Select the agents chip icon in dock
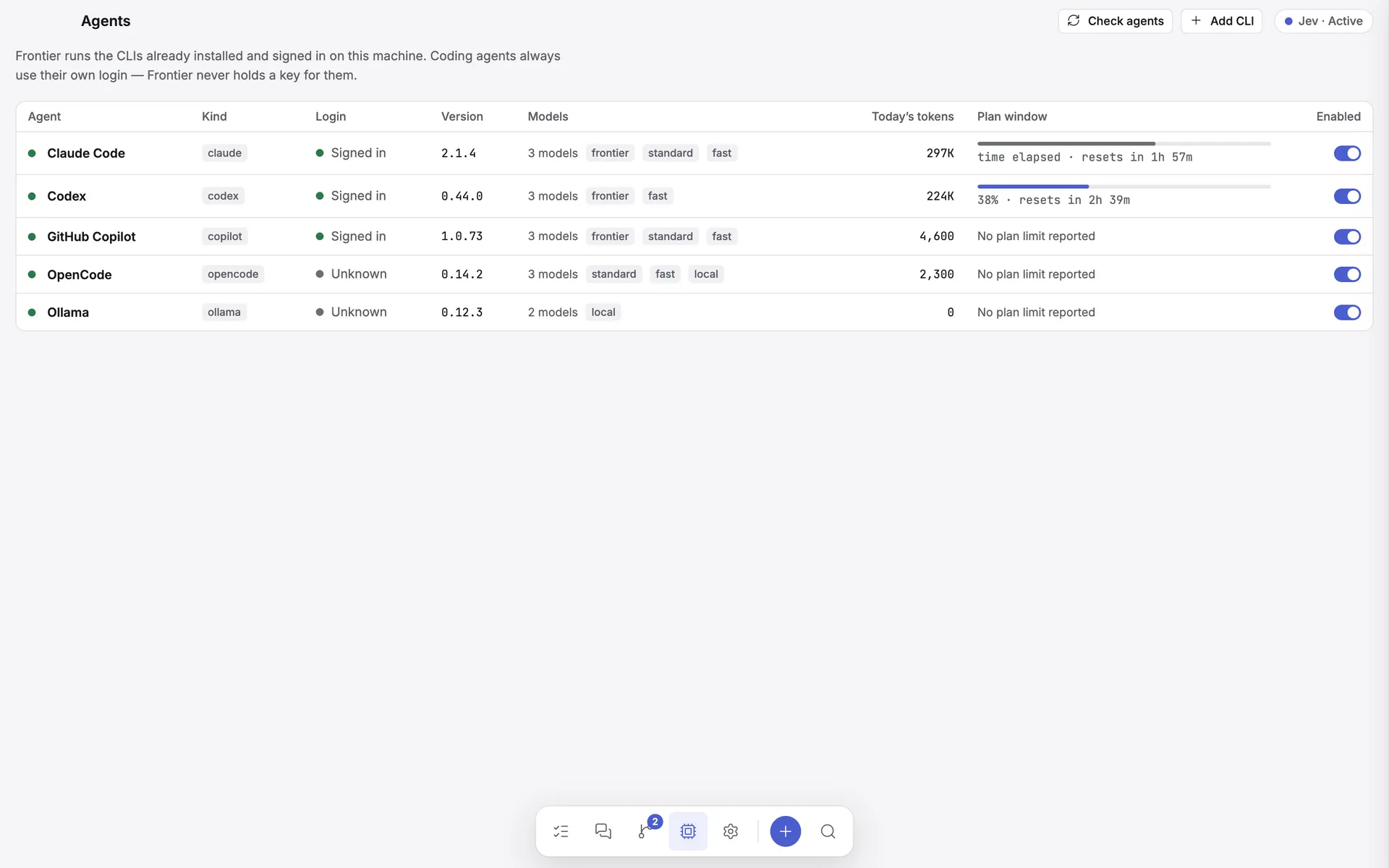This screenshot has width=1389, height=868. tap(688, 831)
